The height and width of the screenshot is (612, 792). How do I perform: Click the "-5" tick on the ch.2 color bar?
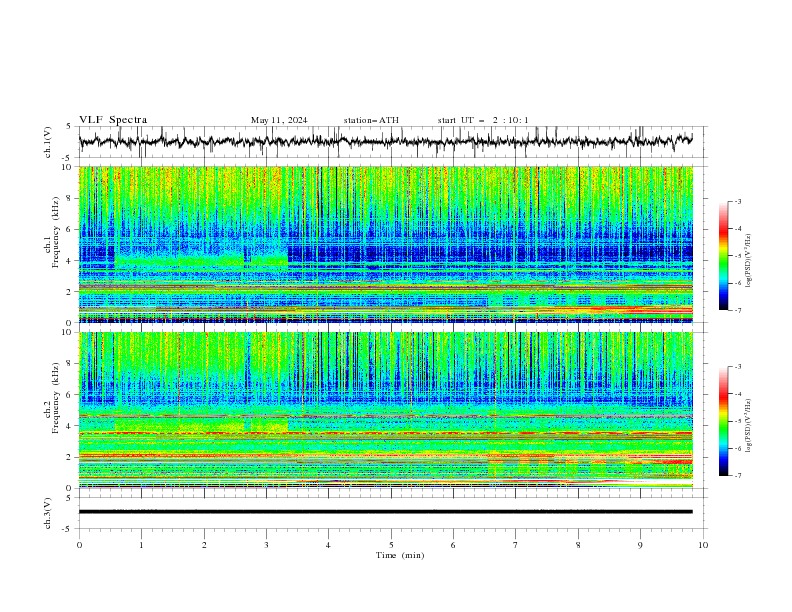pos(737,421)
